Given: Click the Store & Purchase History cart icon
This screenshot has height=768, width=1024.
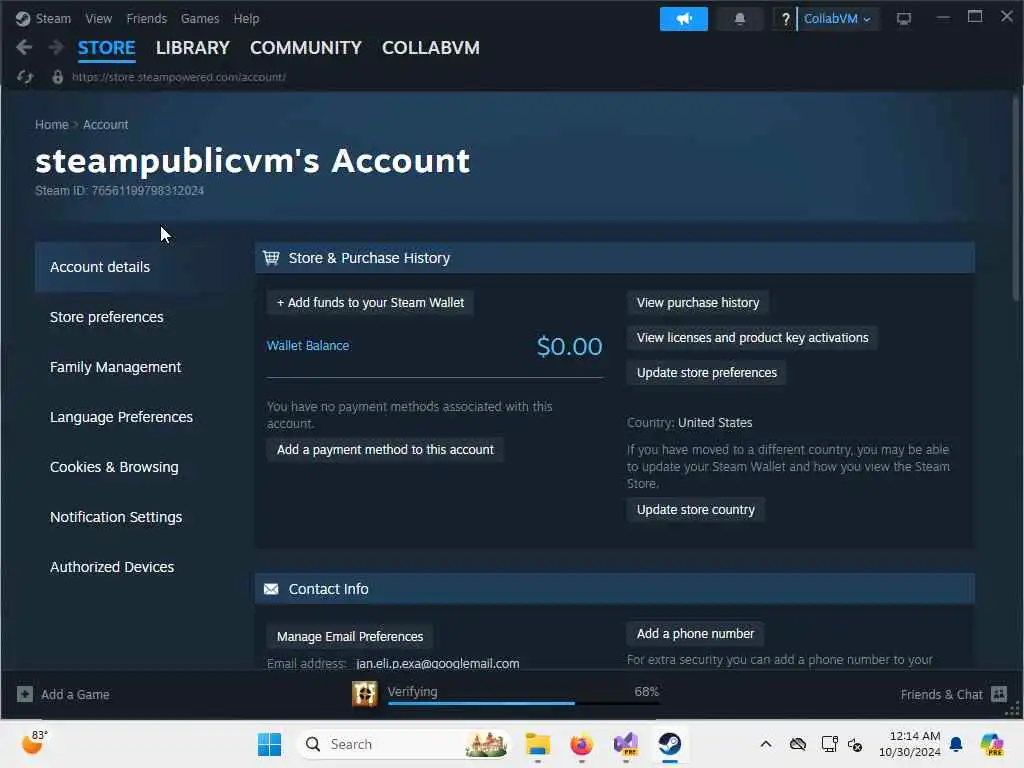Looking at the screenshot, I should (x=271, y=258).
